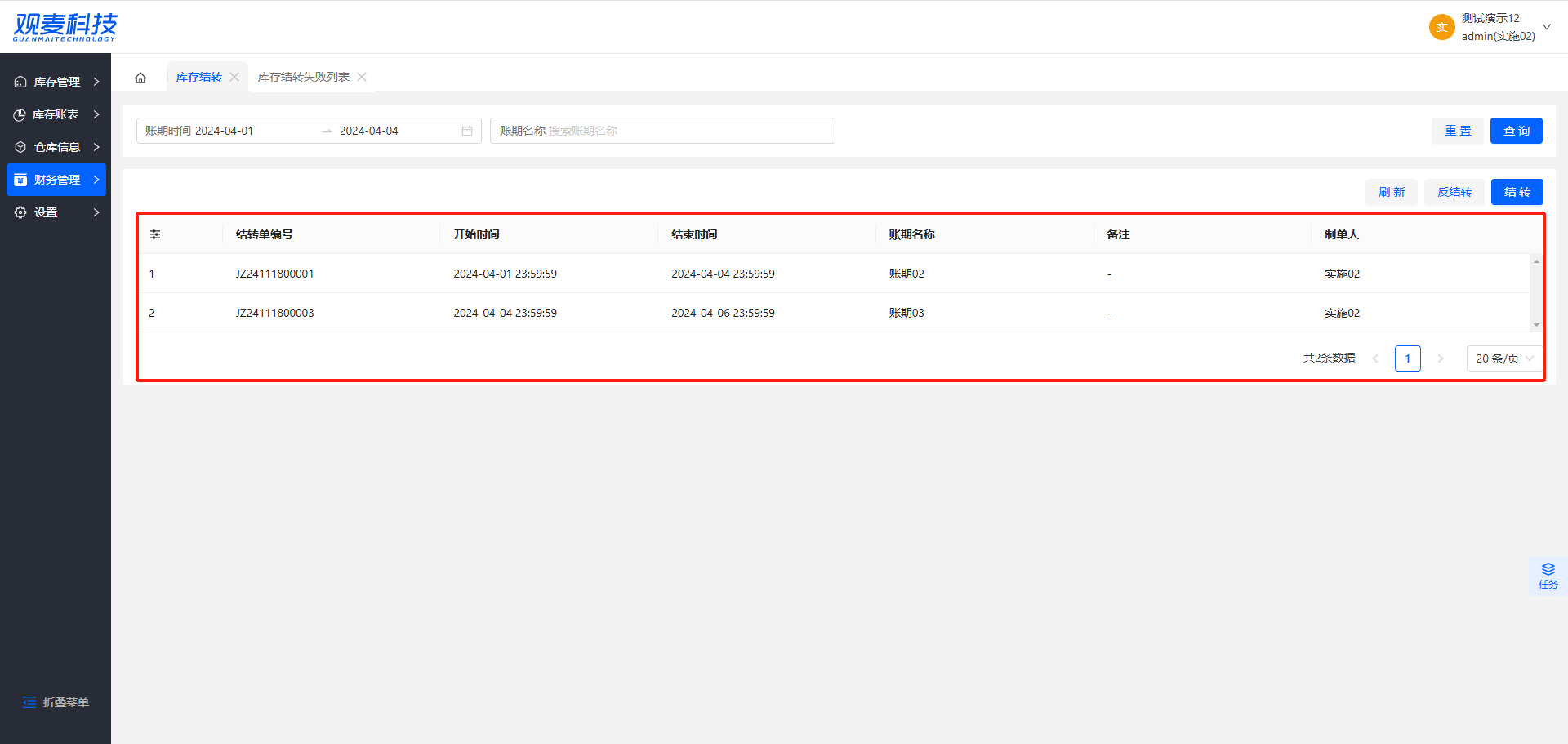Open the 仓库信息 sidebar menu
1568x744 pixels.
56,147
